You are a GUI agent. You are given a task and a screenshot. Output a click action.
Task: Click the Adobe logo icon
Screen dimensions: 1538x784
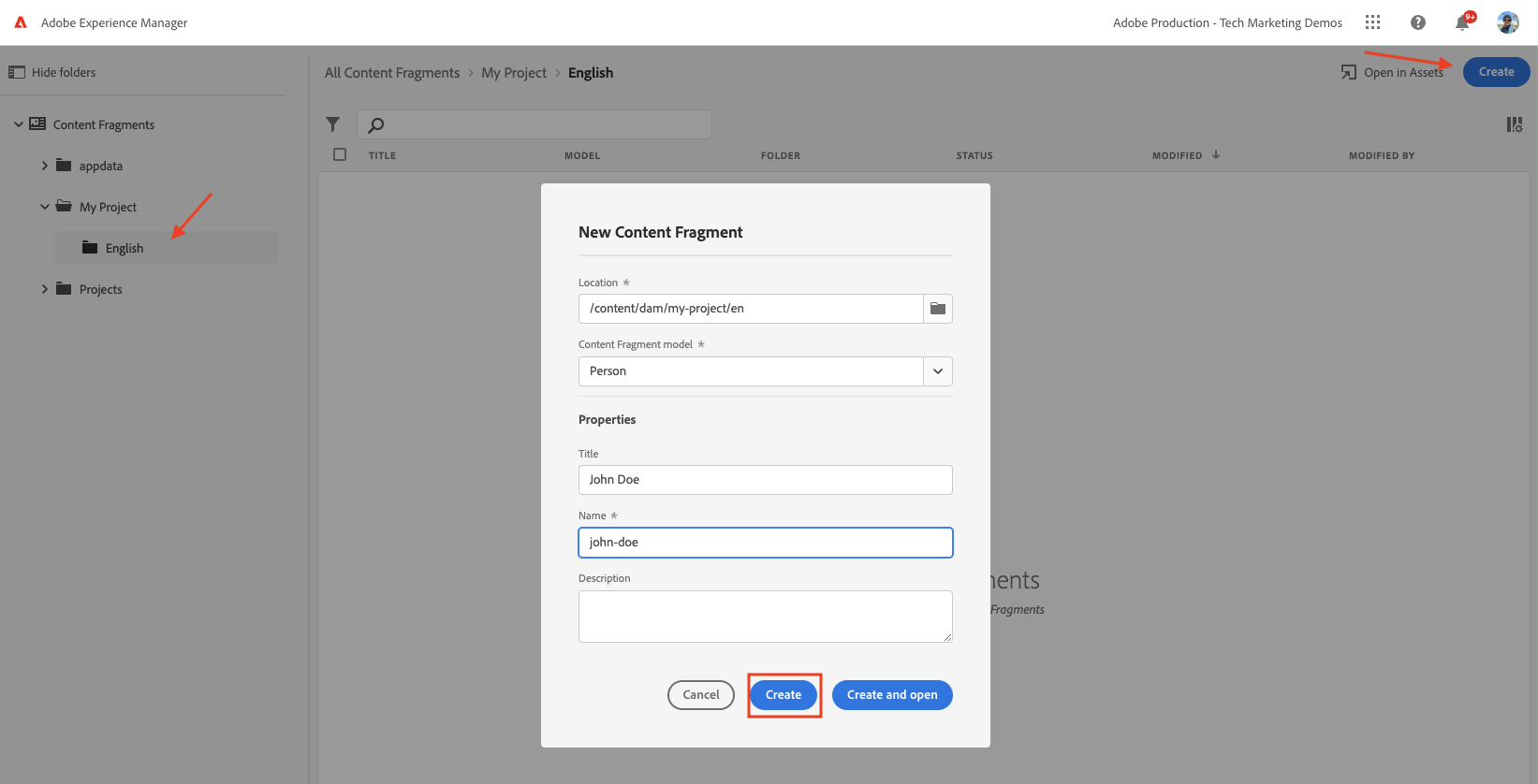tap(21, 22)
